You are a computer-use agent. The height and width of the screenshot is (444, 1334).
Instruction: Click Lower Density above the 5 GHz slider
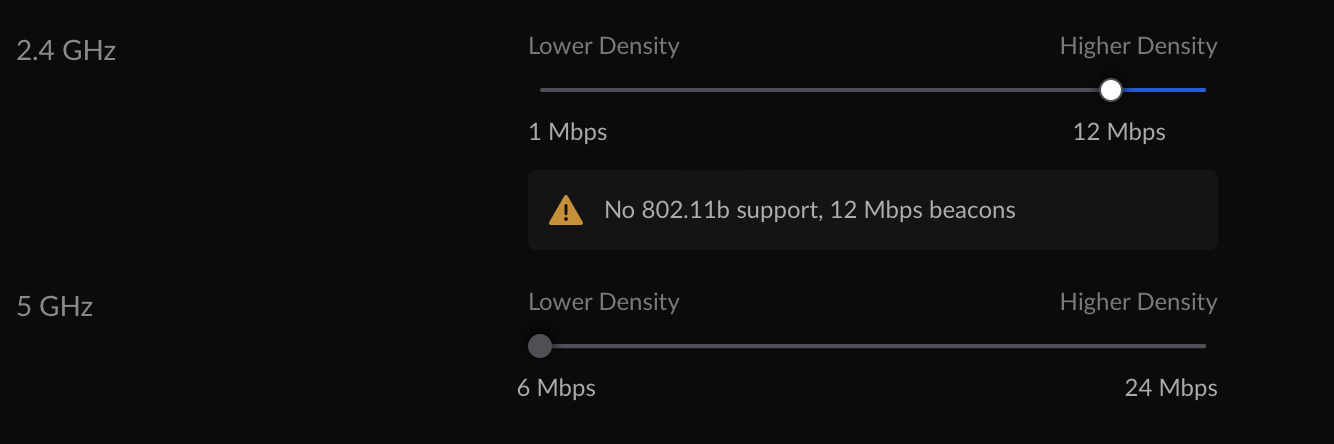[603, 302]
